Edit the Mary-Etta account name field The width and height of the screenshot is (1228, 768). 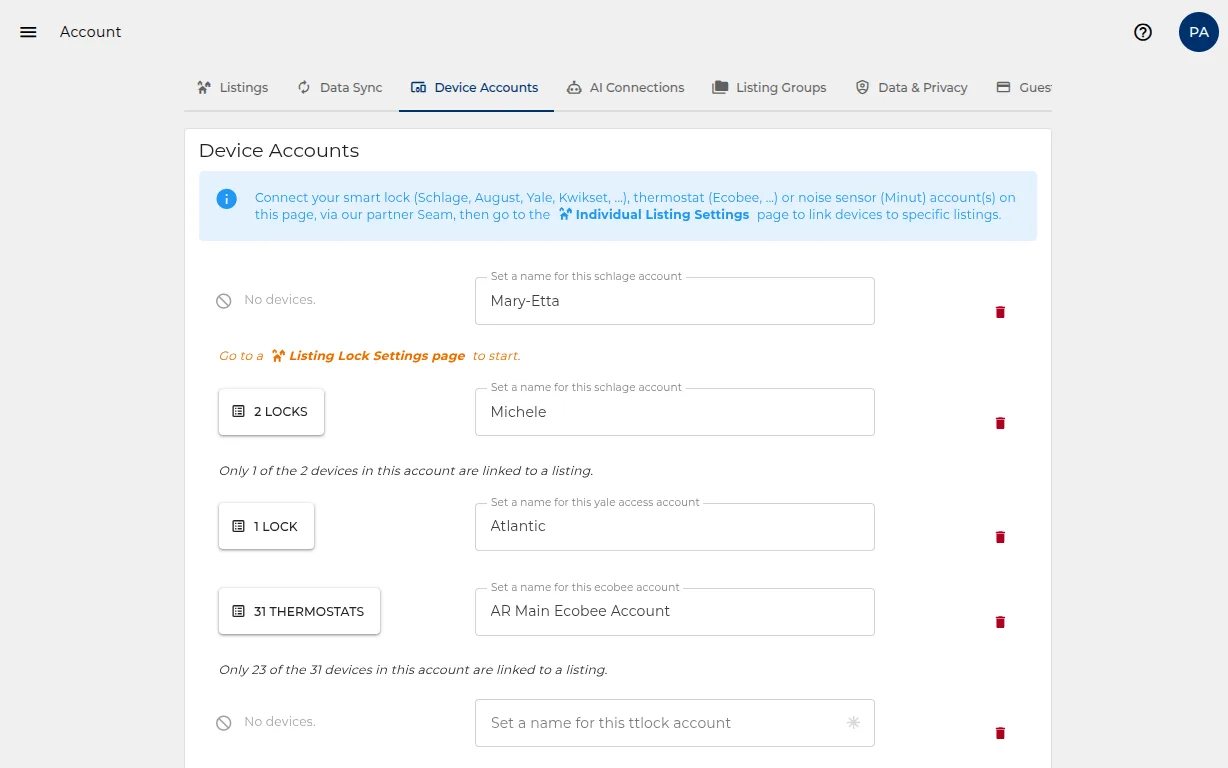click(x=675, y=301)
